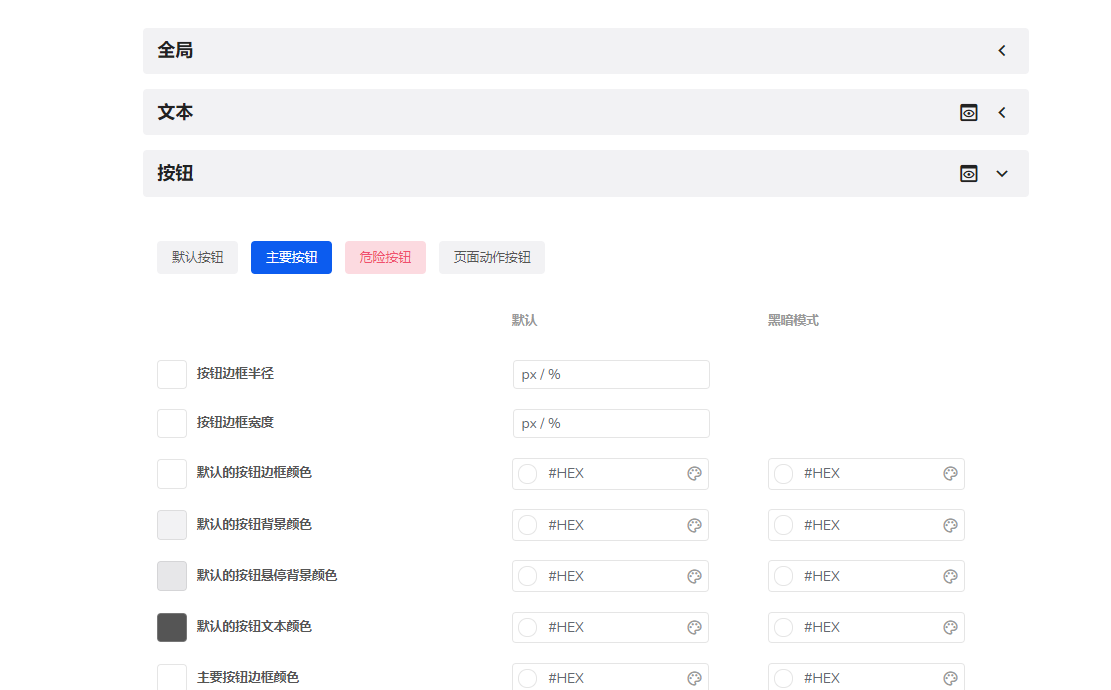
Task: Toggle the preview eye on the 按钮 section
Action: 968,173
